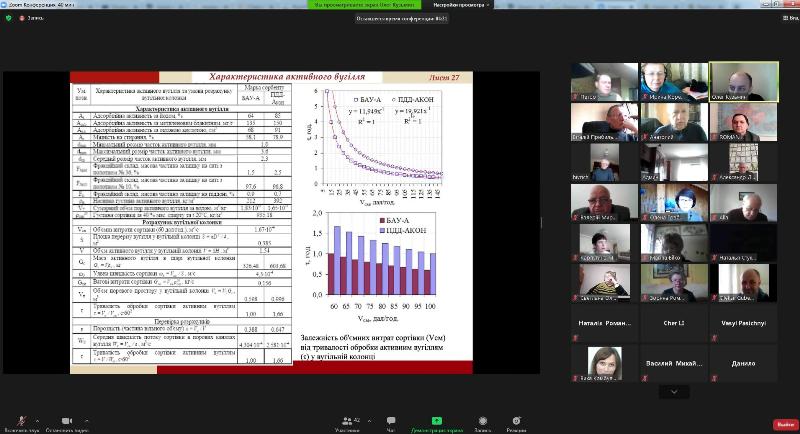Viewport: 800px width, 434px height.
Task: Click the slide title 'Характеристика активного вугілля'
Action: 287,77
